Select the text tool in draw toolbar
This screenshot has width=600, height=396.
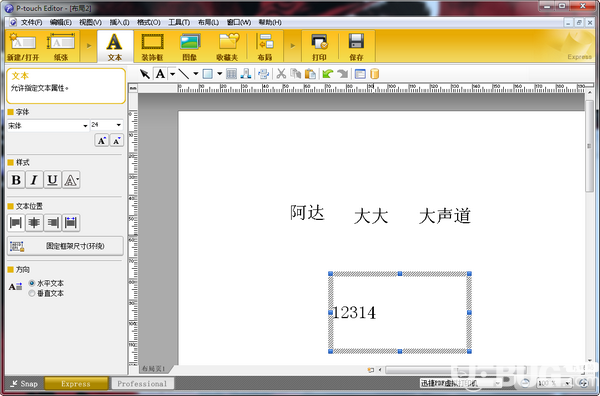[x=160, y=74]
